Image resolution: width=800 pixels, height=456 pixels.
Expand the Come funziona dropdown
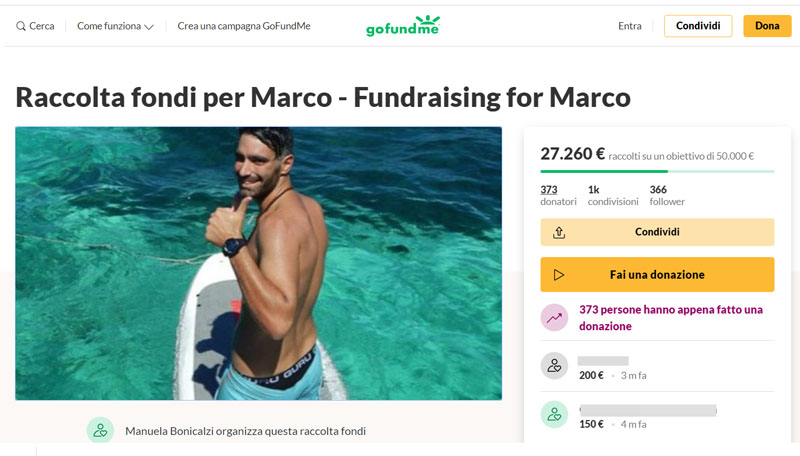coord(115,26)
